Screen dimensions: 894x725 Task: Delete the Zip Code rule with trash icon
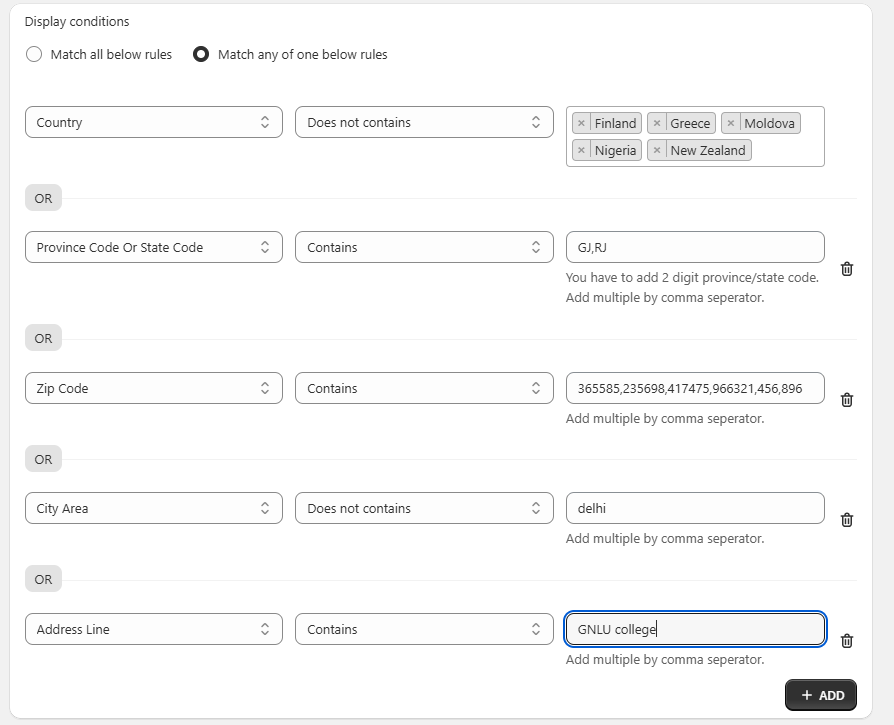click(846, 400)
